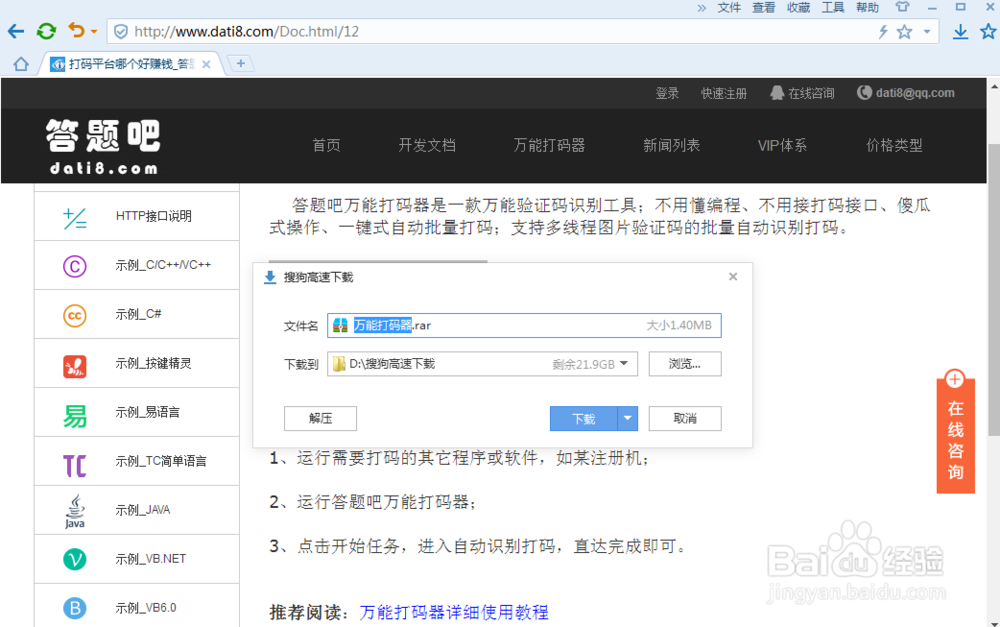Image resolution: width=1000 pixels, height=627 pixels.
Task: Click the lightning speed-mode icon in the address bar
Action: click(x=883, y=31)
